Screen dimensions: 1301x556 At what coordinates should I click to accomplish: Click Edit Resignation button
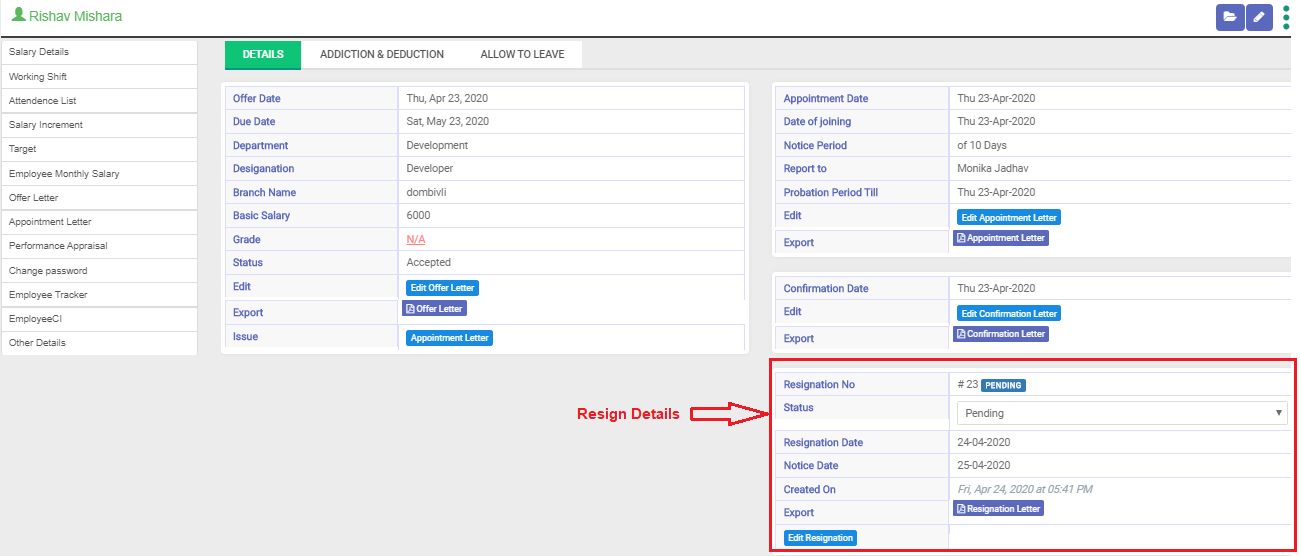820,538
